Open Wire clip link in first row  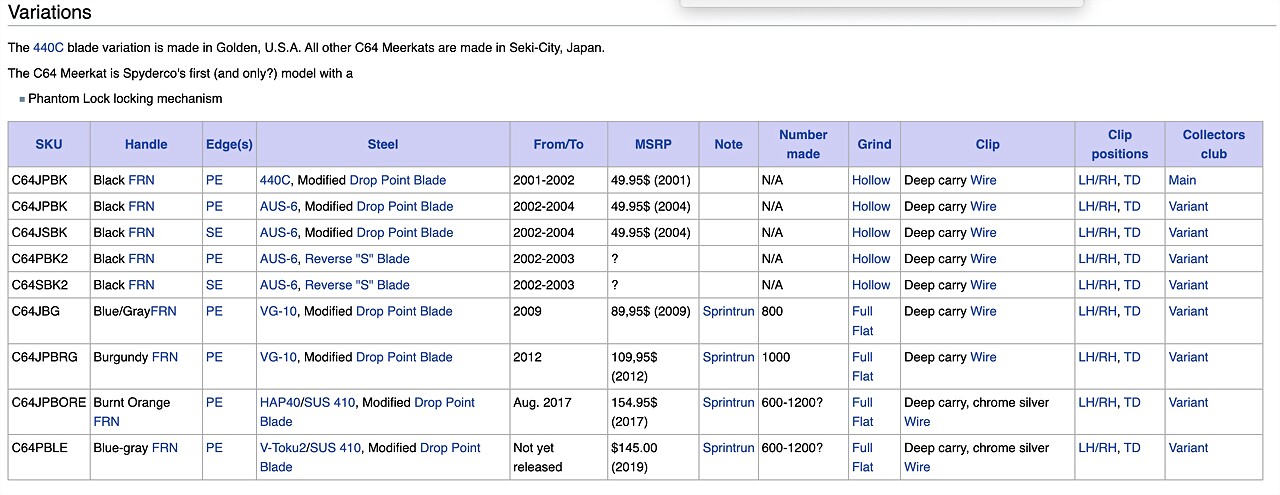983,180
